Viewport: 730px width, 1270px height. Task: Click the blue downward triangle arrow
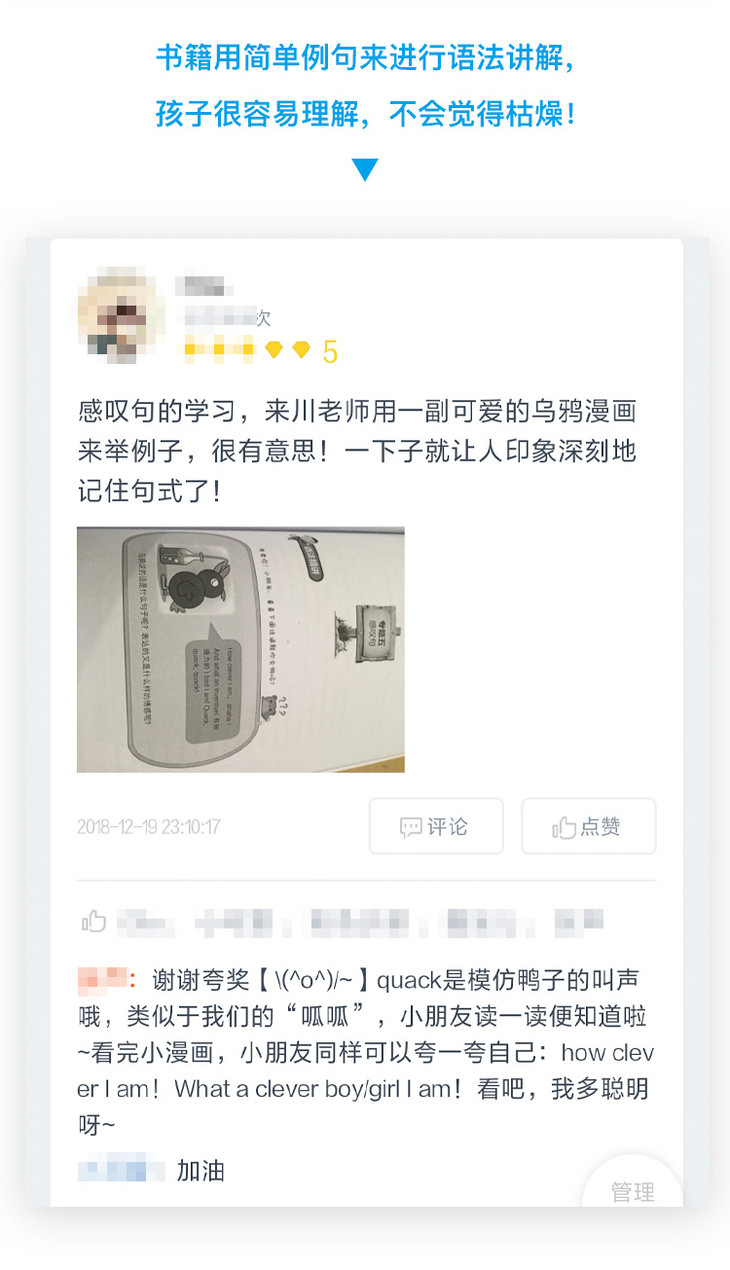click(365, 169)
